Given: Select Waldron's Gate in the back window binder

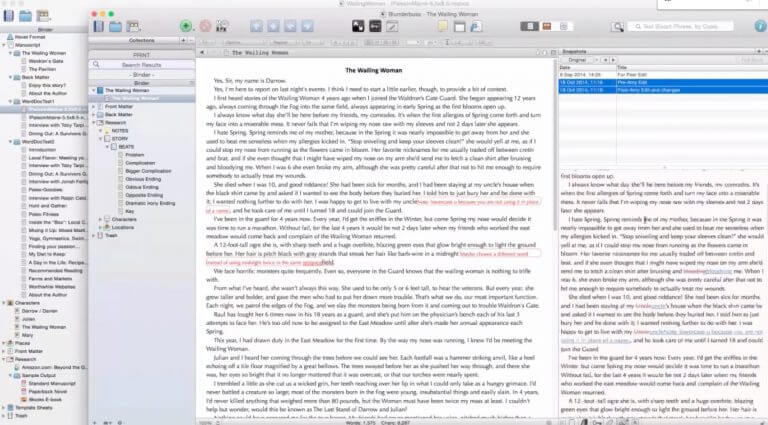Looking at the screenshot, I should [x=46, y=61].
